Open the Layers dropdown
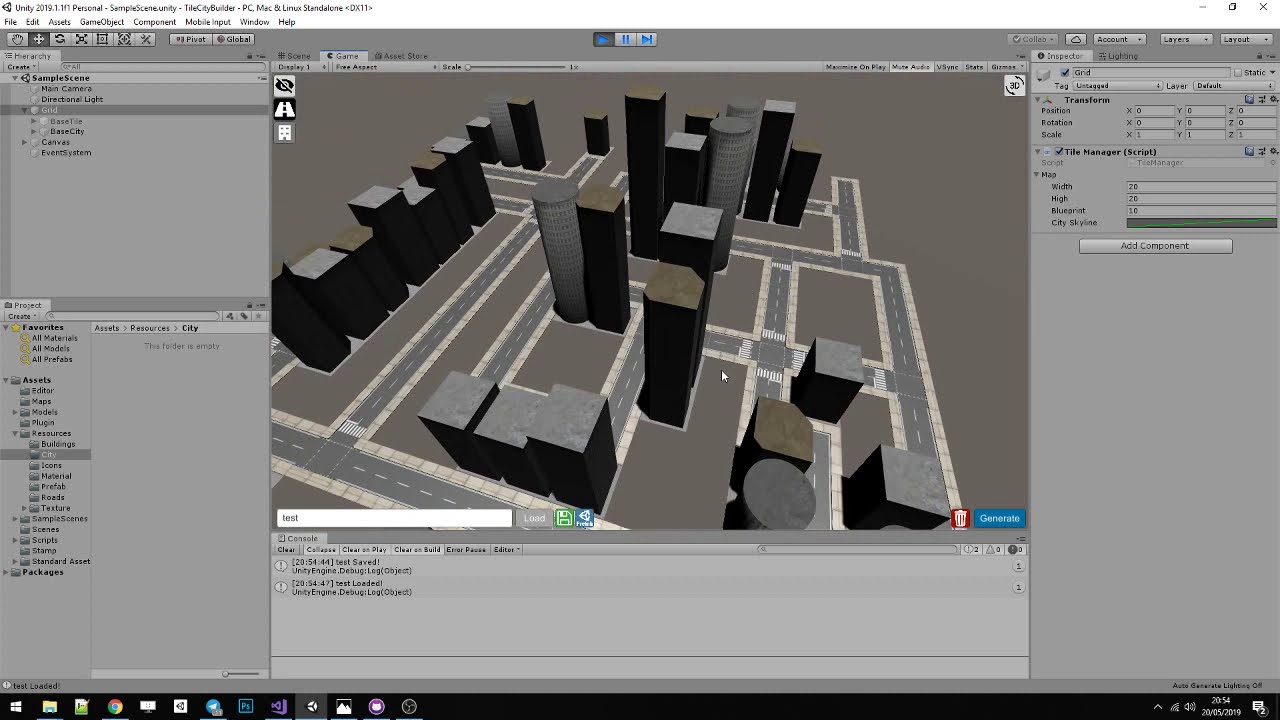Viewport: 1280px width, 720px height. point(1185,39)
